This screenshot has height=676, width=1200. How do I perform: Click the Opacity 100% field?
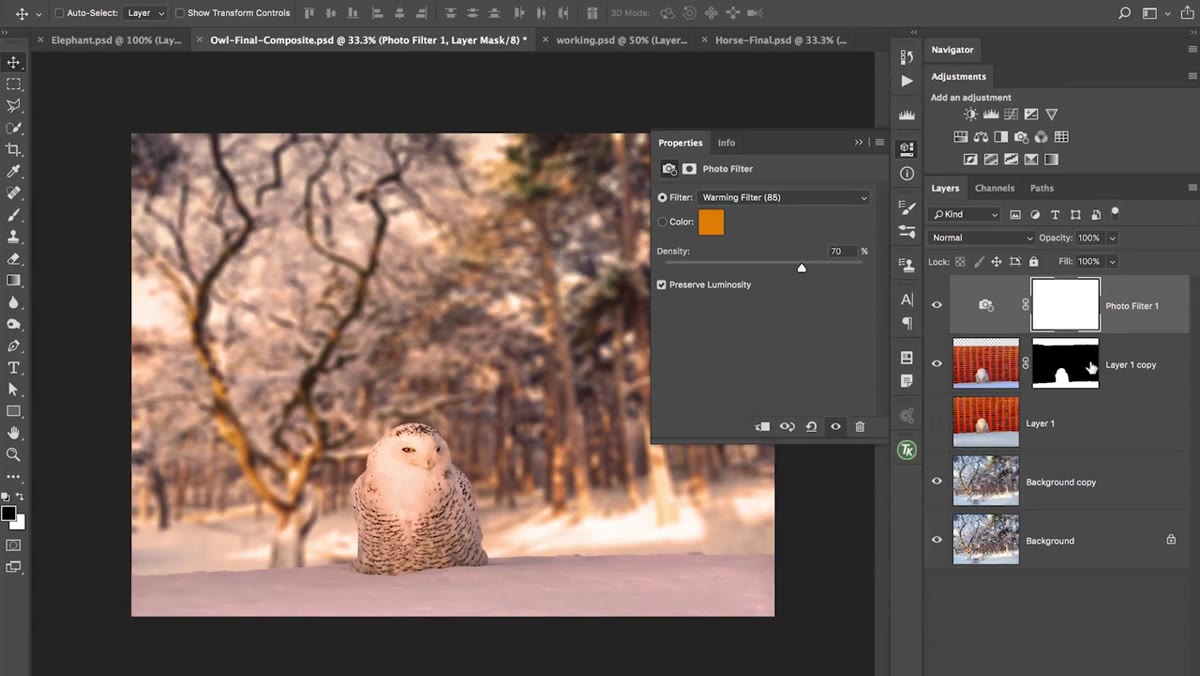pos(1089,238)
